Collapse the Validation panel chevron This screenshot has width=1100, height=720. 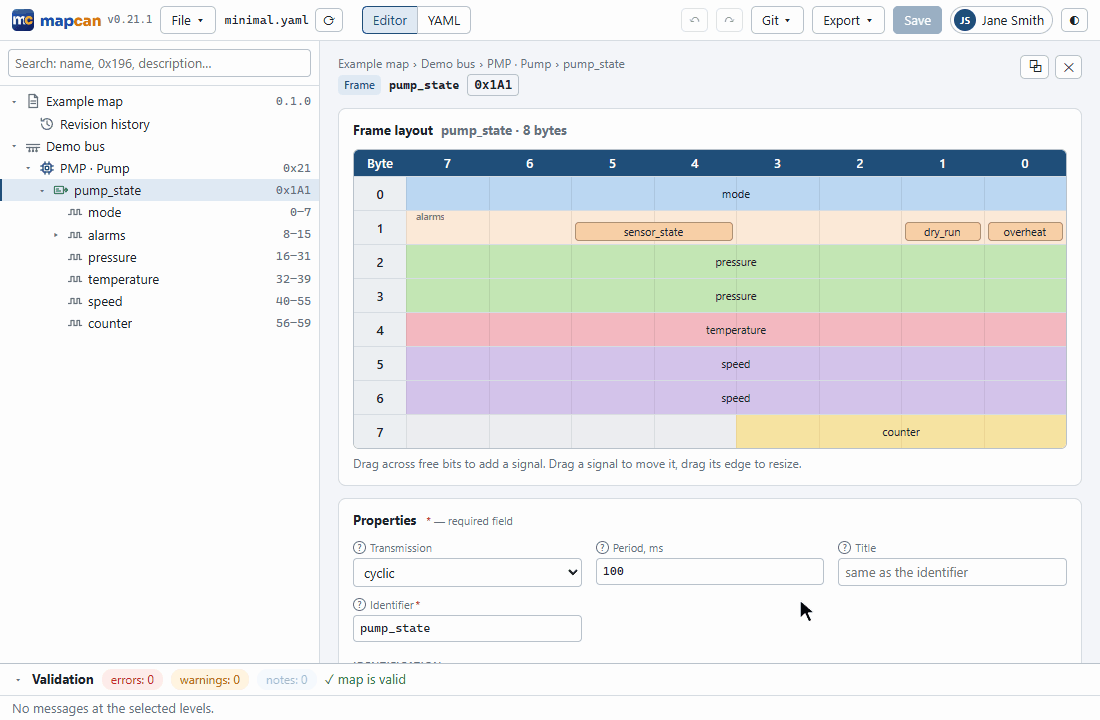tap(18, 680)
